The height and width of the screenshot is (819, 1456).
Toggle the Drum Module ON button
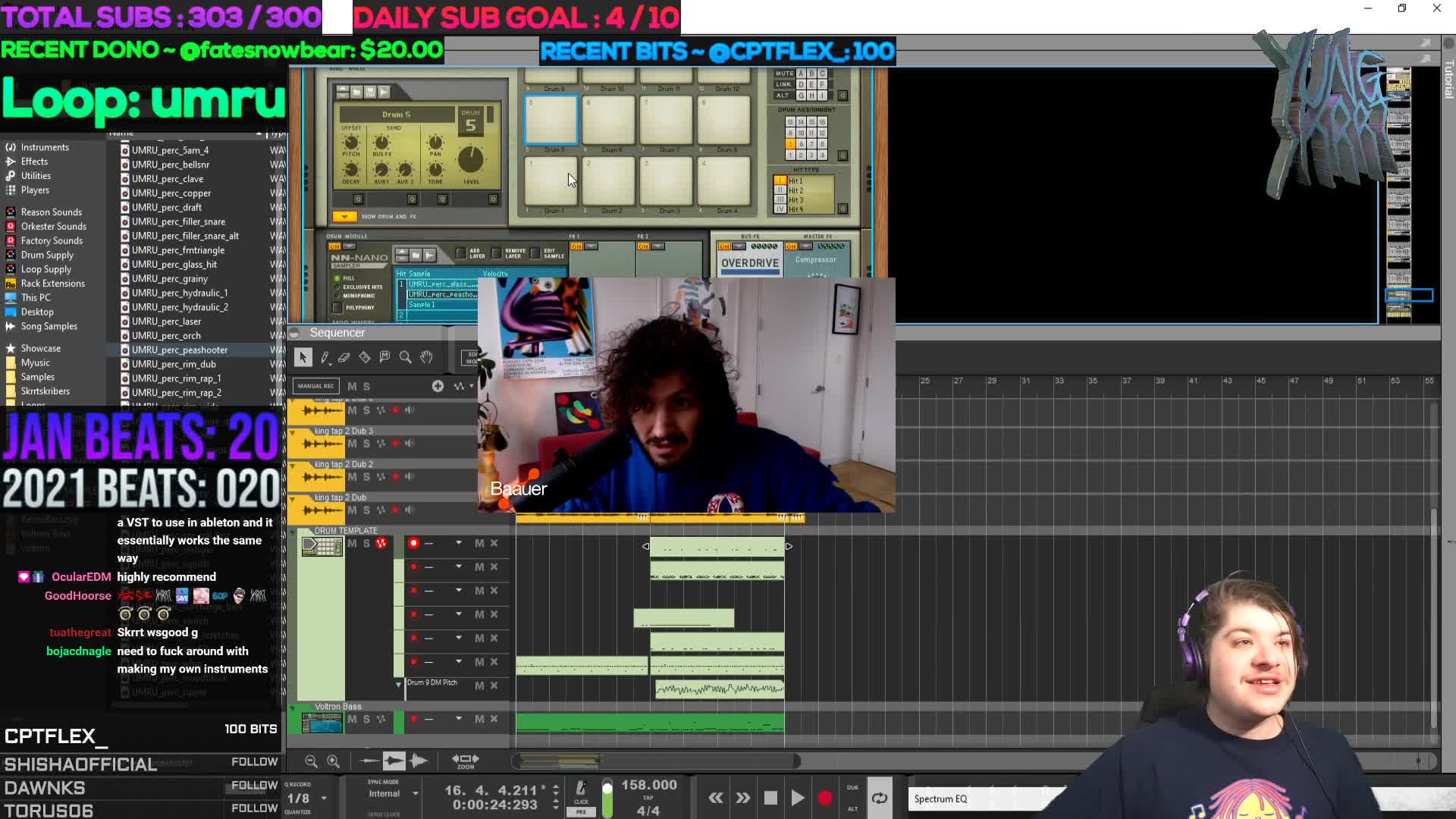tap(334, 246)
